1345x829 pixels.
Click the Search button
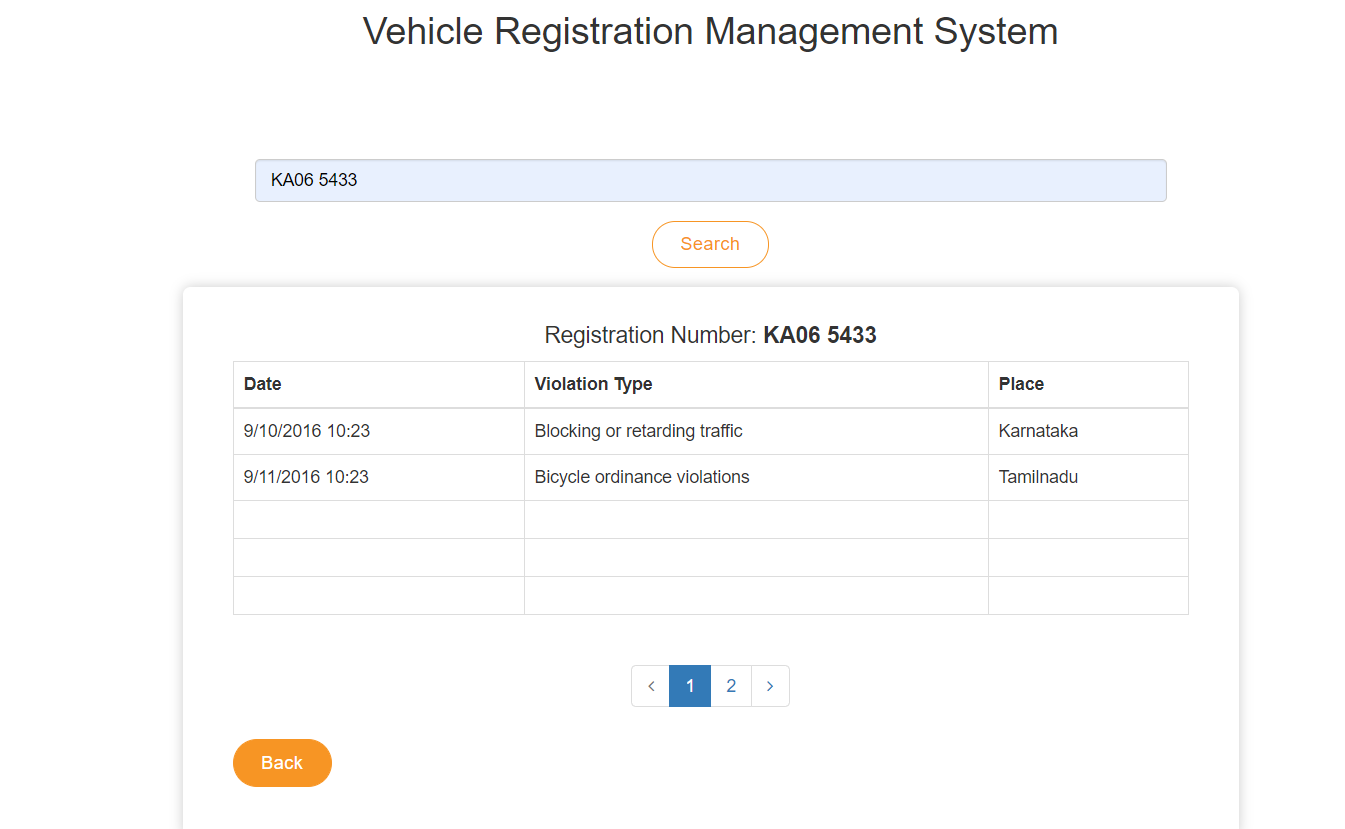pyautogui.click(x=710, y=244)
